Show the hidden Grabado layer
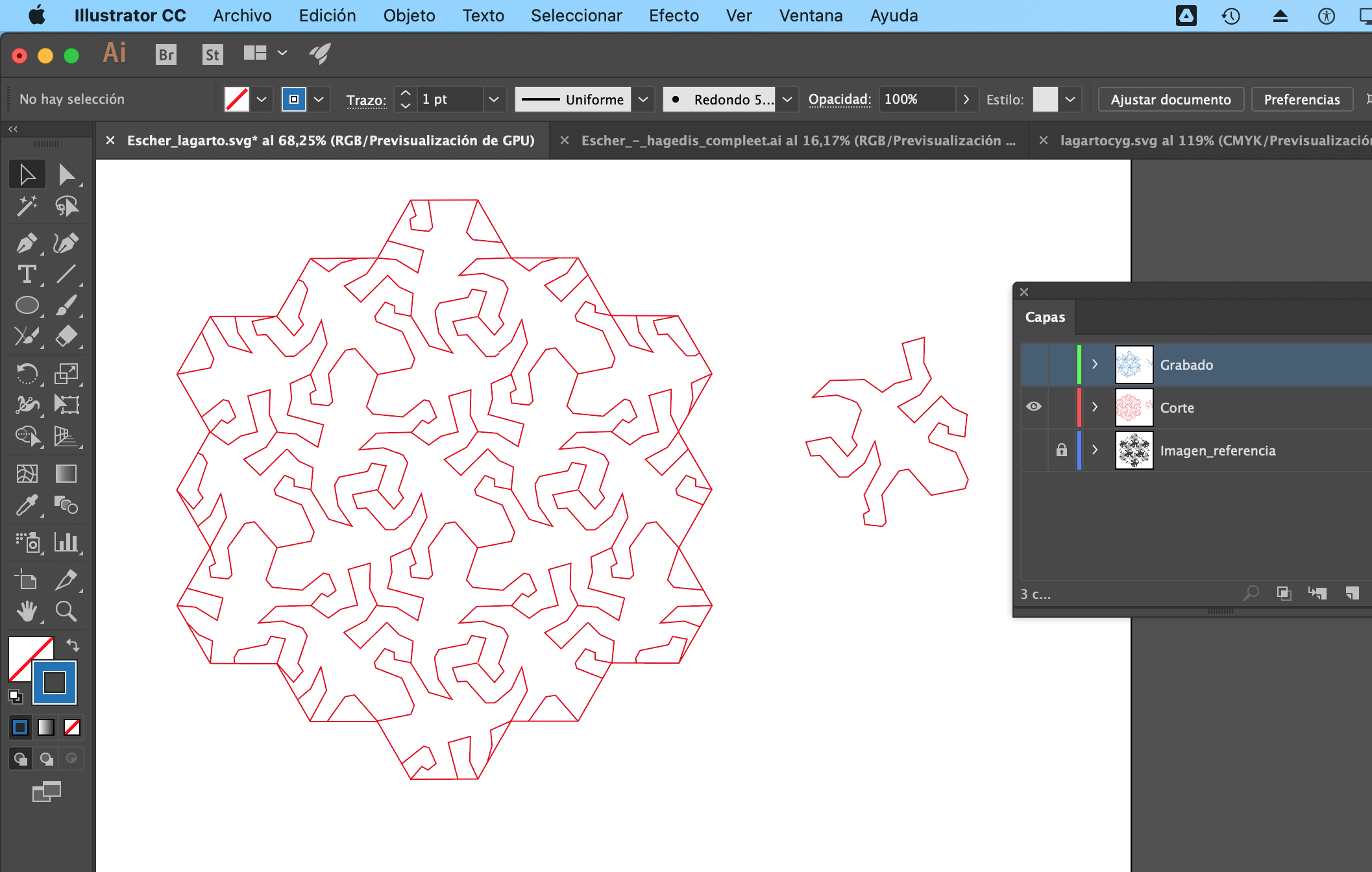The image size is (1372, 872). 1034,365
